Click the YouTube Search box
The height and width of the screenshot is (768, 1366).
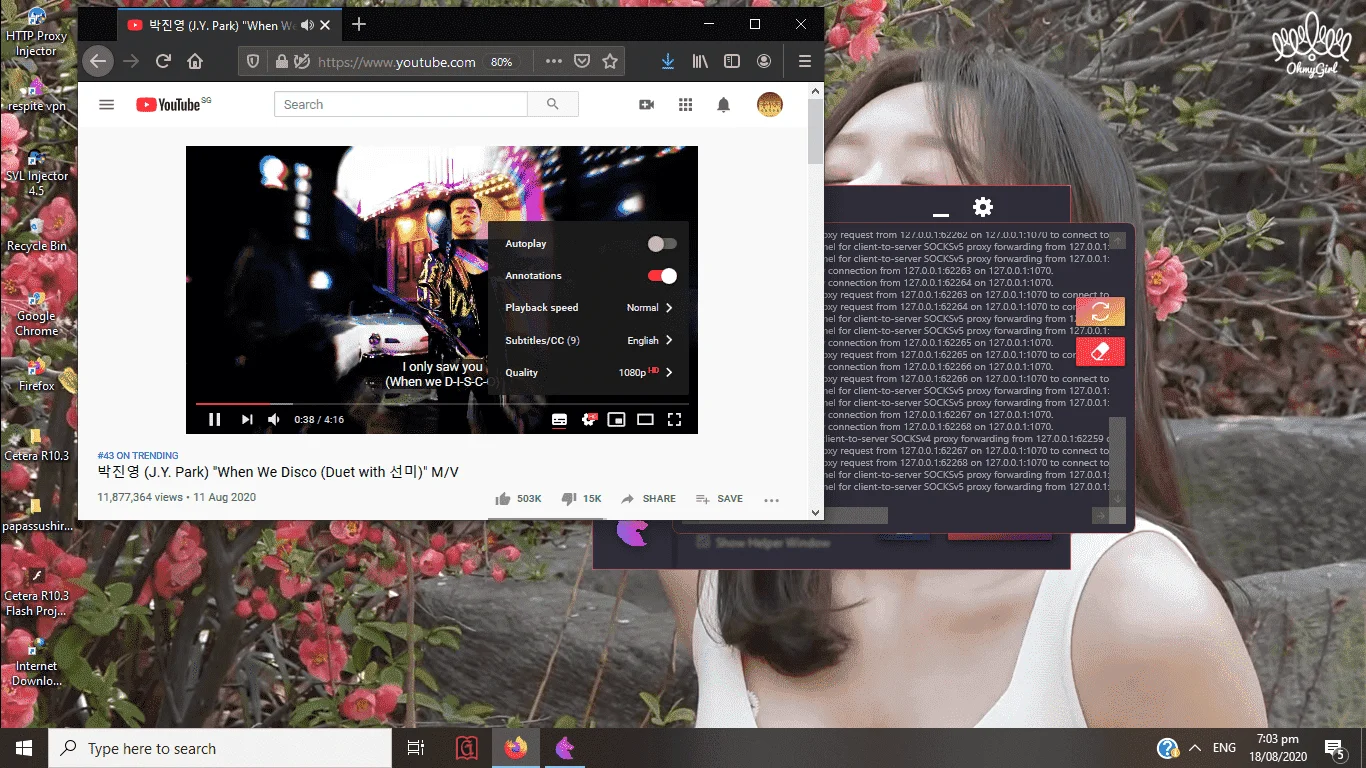401,104
